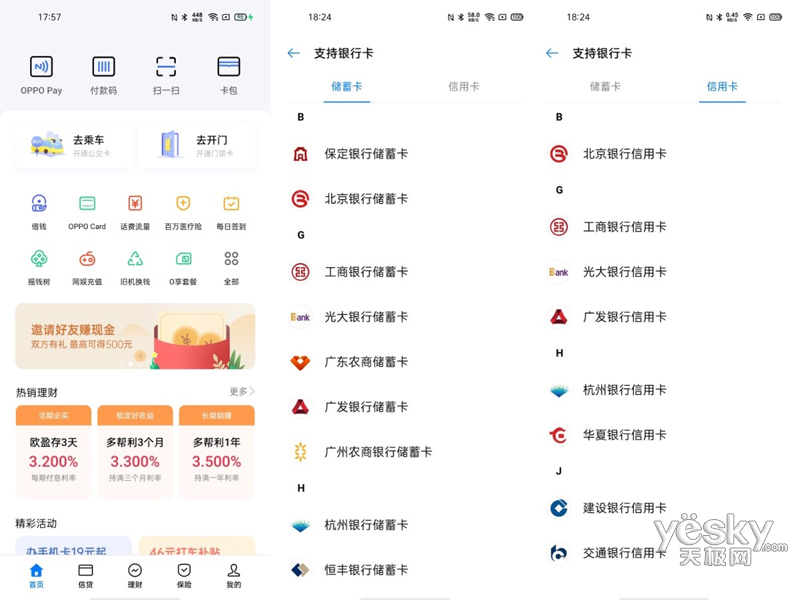The width and height of the screenshot is (800, 600).
Task: Switch to the 信贷 bottom tab
Action: pyautogui.click(x=86, y=576)
